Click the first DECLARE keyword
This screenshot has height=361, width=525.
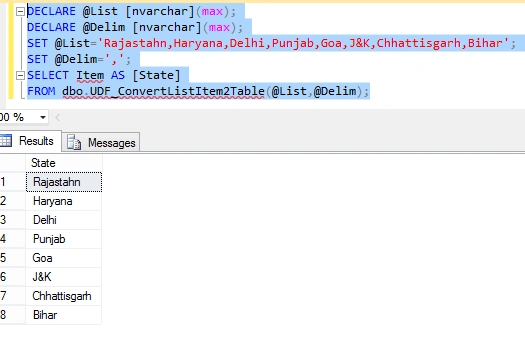click(x=51, y=11)
